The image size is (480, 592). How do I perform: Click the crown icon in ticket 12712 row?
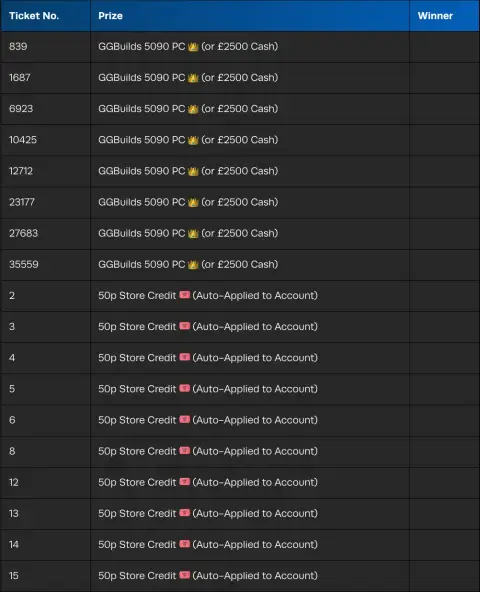193,171
